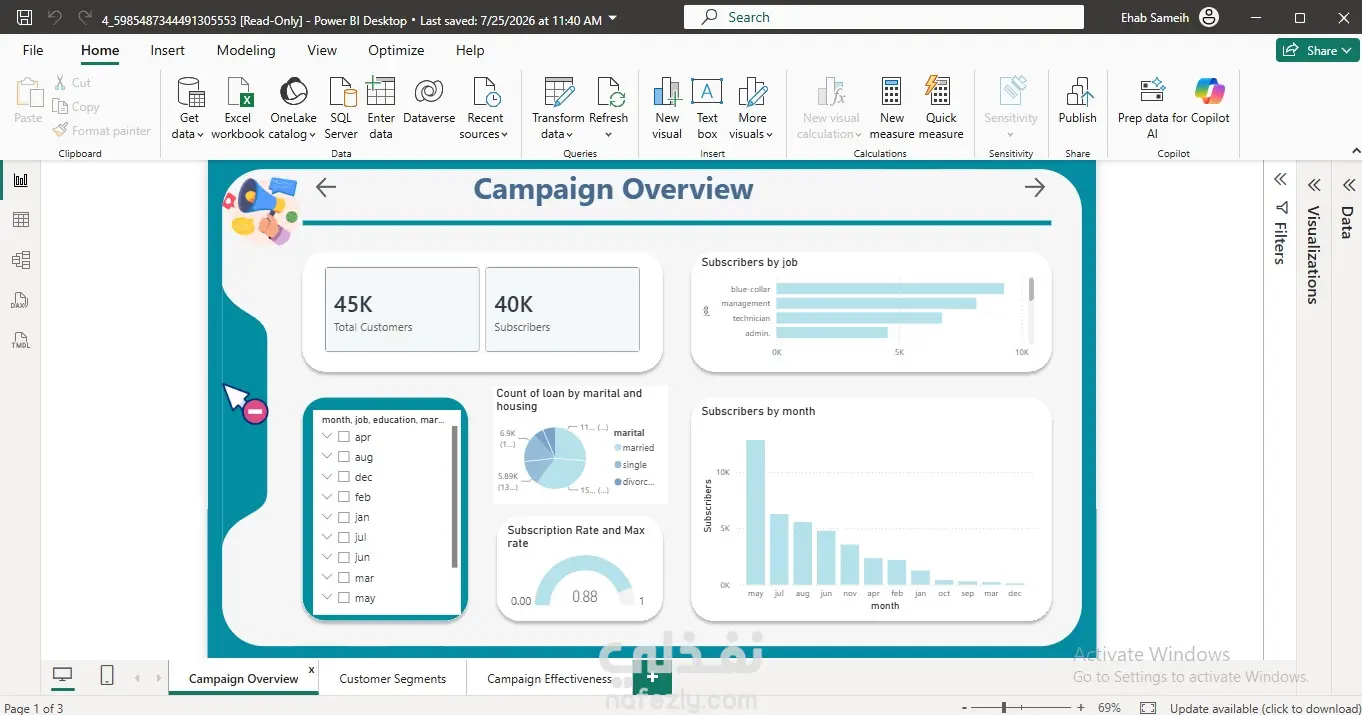The image size is (1362, 715).
Task: Go to next page with right arrow
Action: coord(1035,187)
